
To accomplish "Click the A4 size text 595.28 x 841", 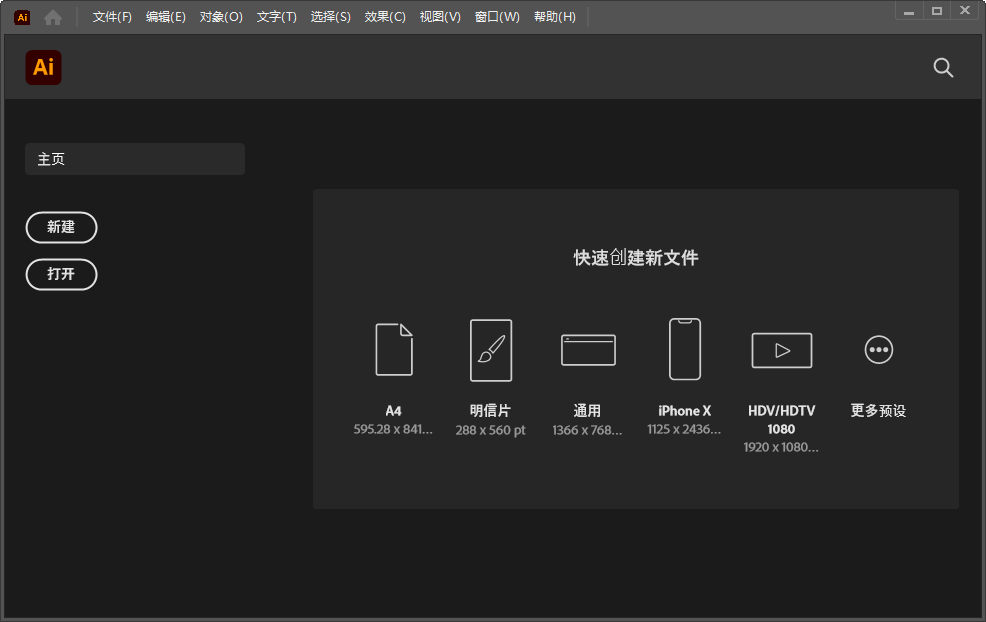I will click(x=393, y=428).
